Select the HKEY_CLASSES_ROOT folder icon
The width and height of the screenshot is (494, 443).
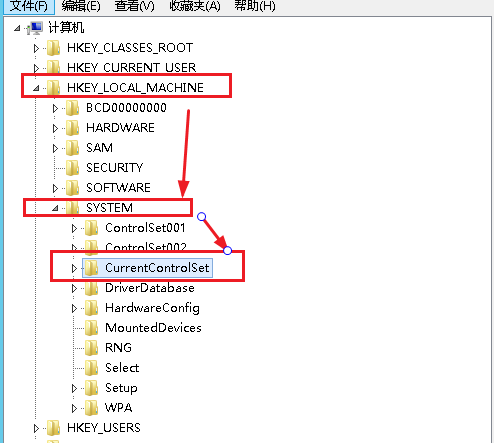(53, 48)
